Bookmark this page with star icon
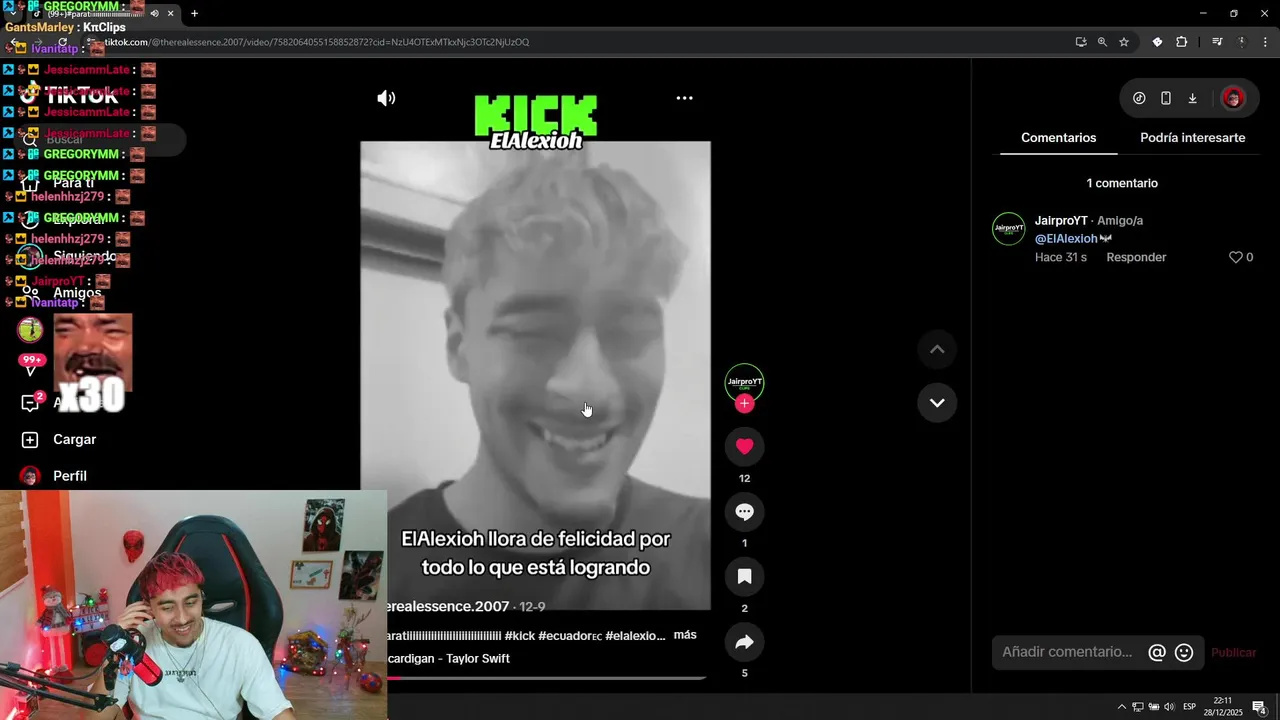The image size is (1280, 720). (x=1124, y=42)
